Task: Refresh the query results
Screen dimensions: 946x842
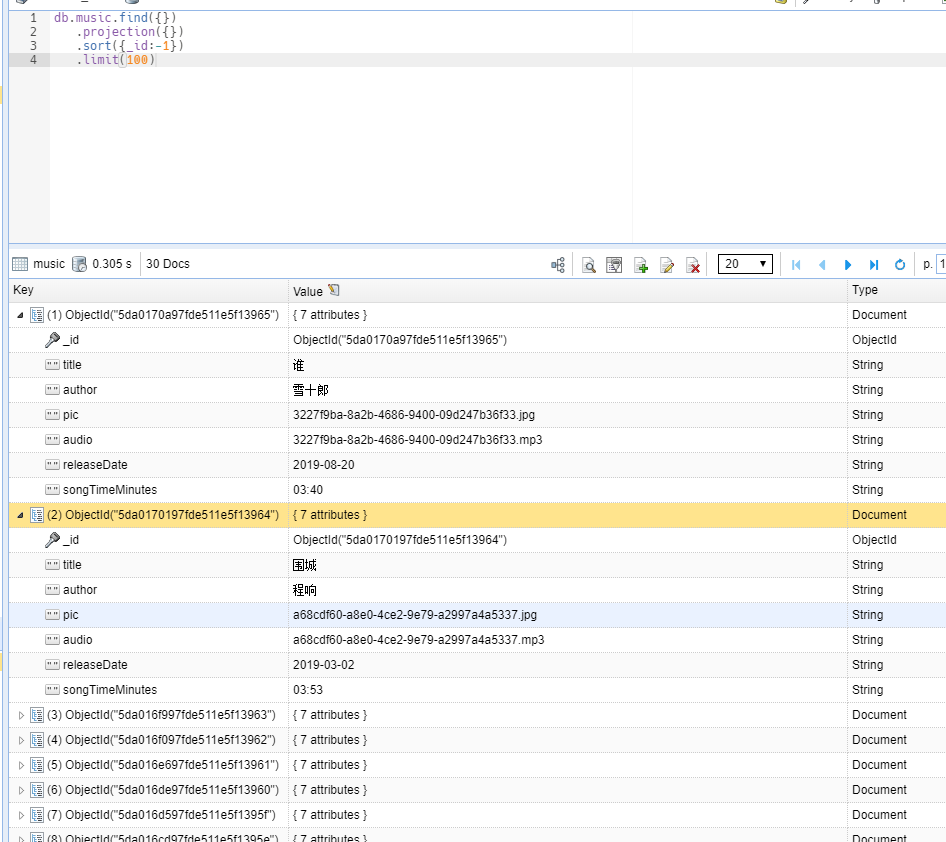Action: (x=900, y=265)
